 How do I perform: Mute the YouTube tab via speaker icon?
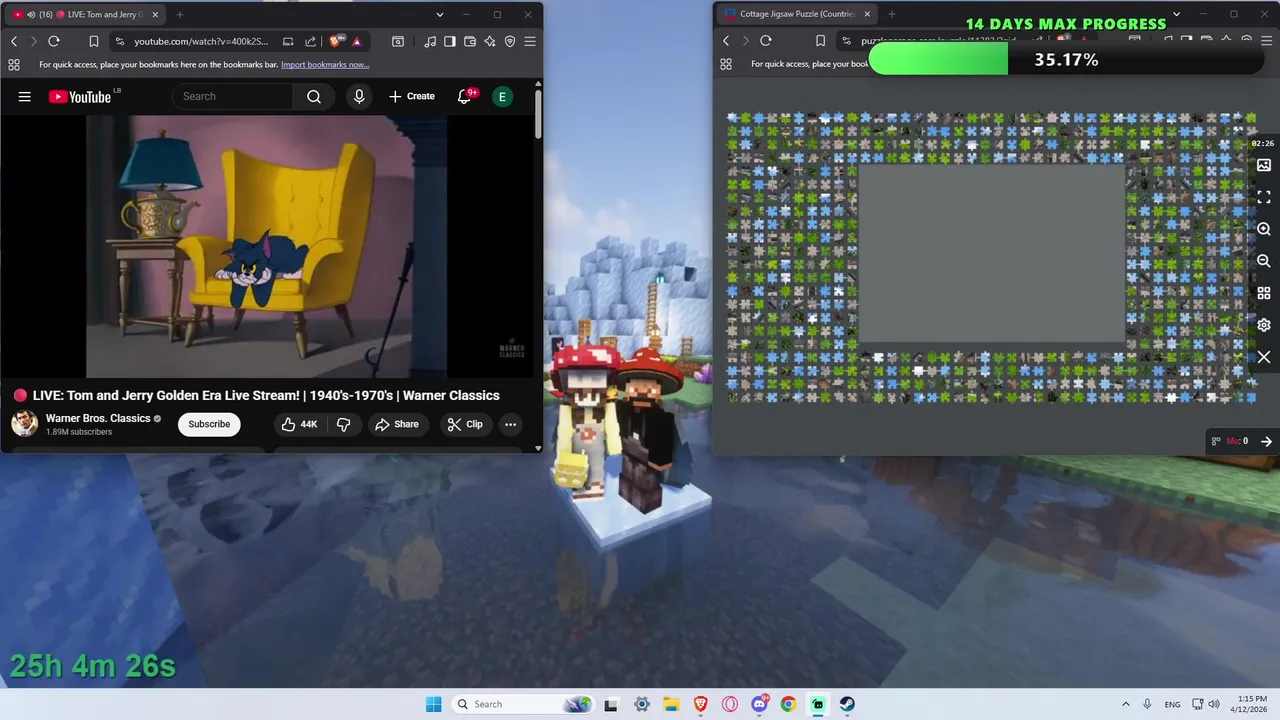[31, 15]
